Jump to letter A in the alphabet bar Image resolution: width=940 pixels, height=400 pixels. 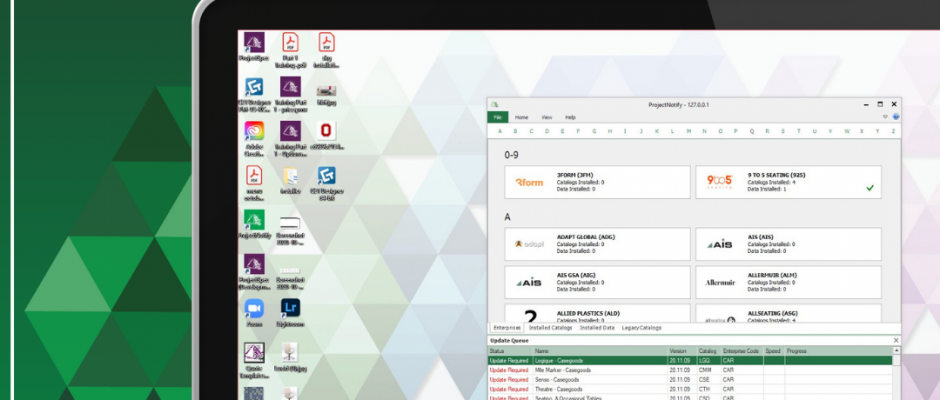[499, 131]
